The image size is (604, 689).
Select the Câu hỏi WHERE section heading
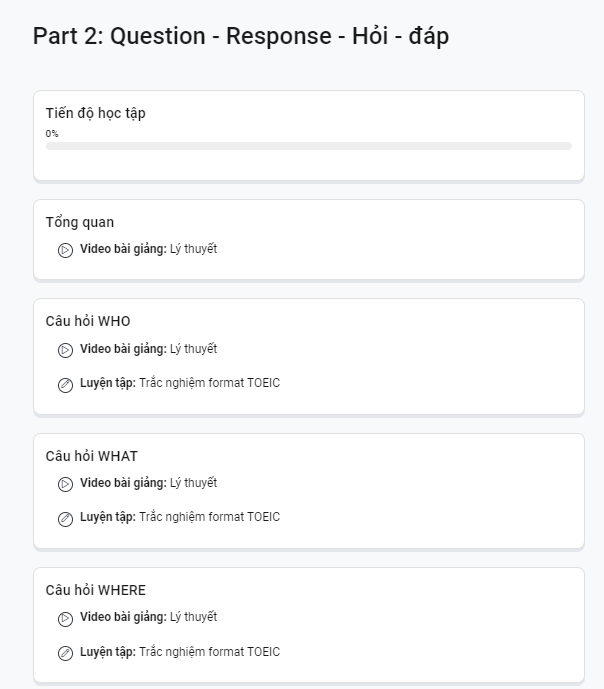click(95, 590)
